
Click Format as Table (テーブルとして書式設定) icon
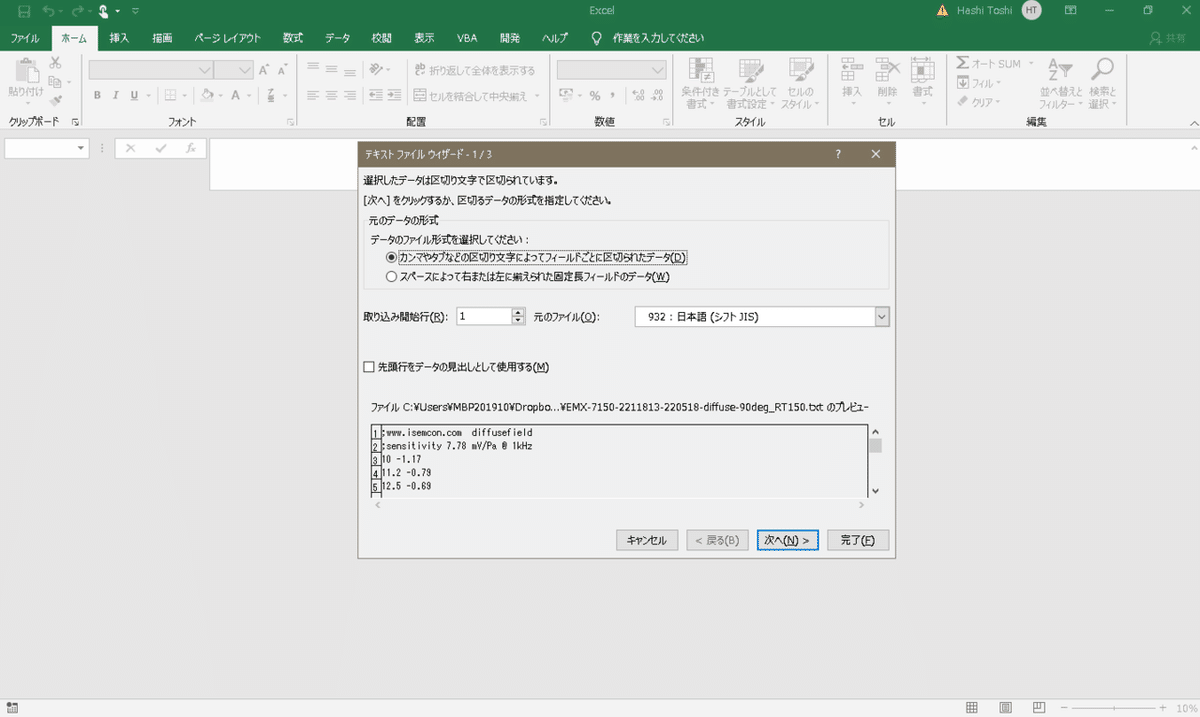(x=750, y=69)
